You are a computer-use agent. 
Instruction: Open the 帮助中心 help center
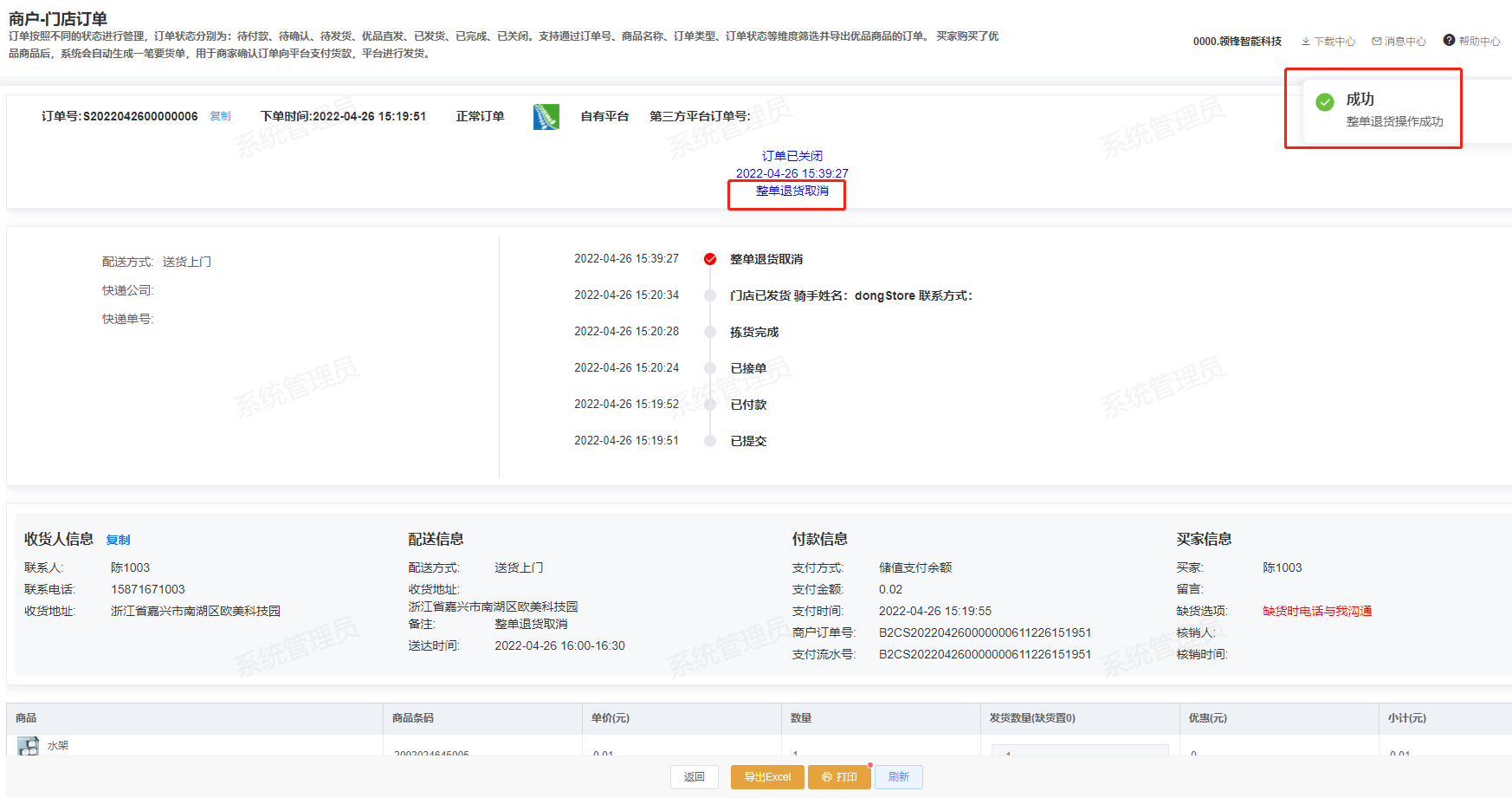pos(1471,41)
